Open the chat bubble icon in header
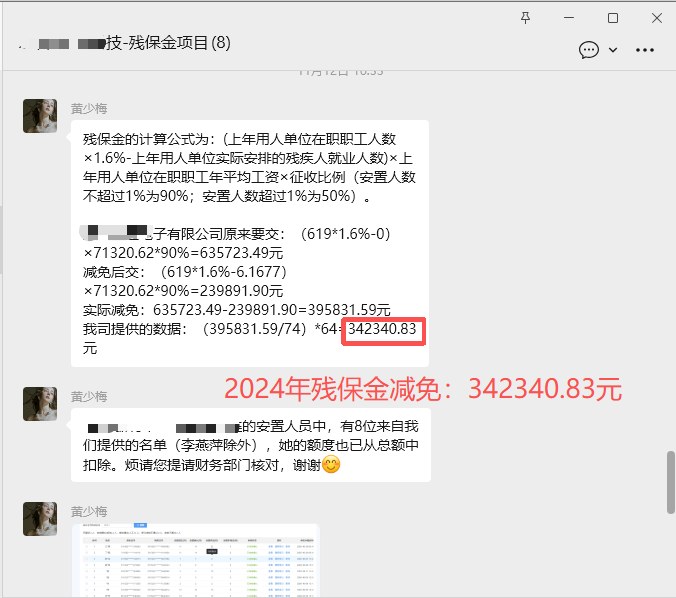Screen dimensions: 676x598 (588, 50)
